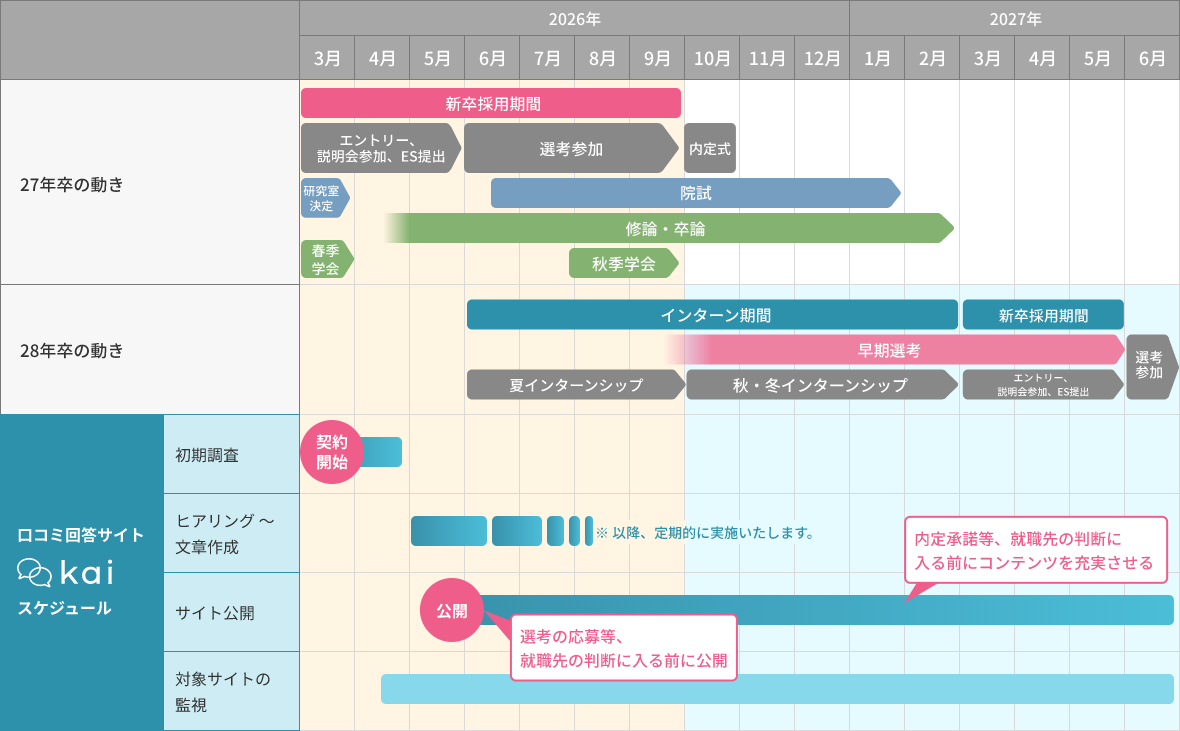Click the 修論・卒論 green bar
This screenshot has height=731, width=1180.
(666, 228)
